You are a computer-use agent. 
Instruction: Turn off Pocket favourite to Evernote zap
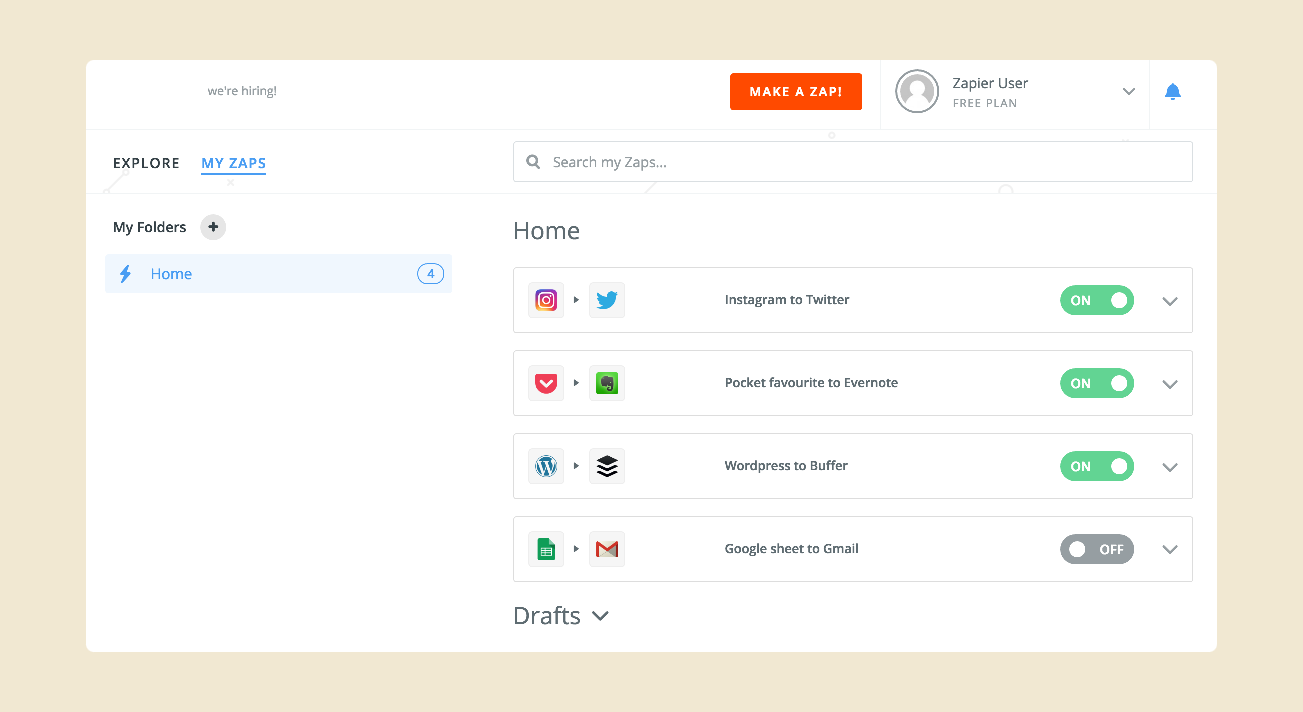[x=1097, y=383]
